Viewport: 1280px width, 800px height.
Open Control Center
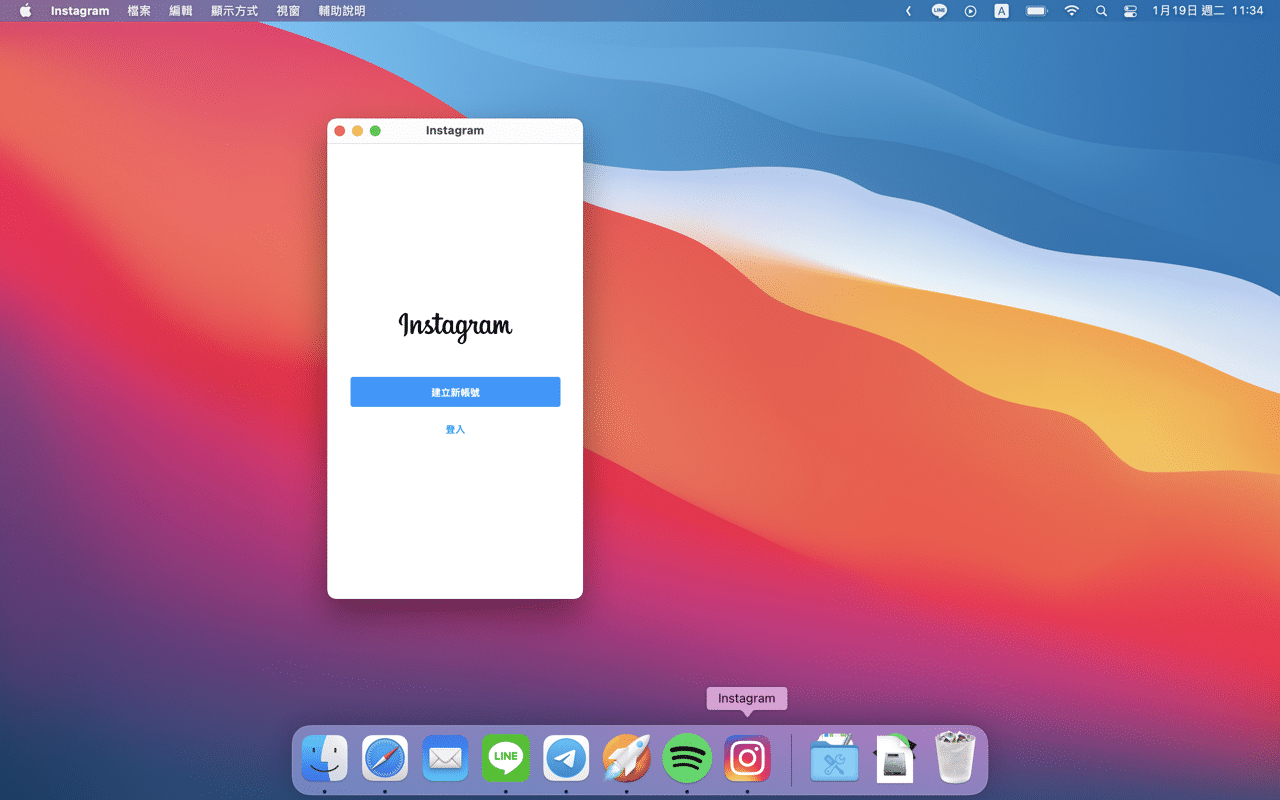click(1131, 11)
